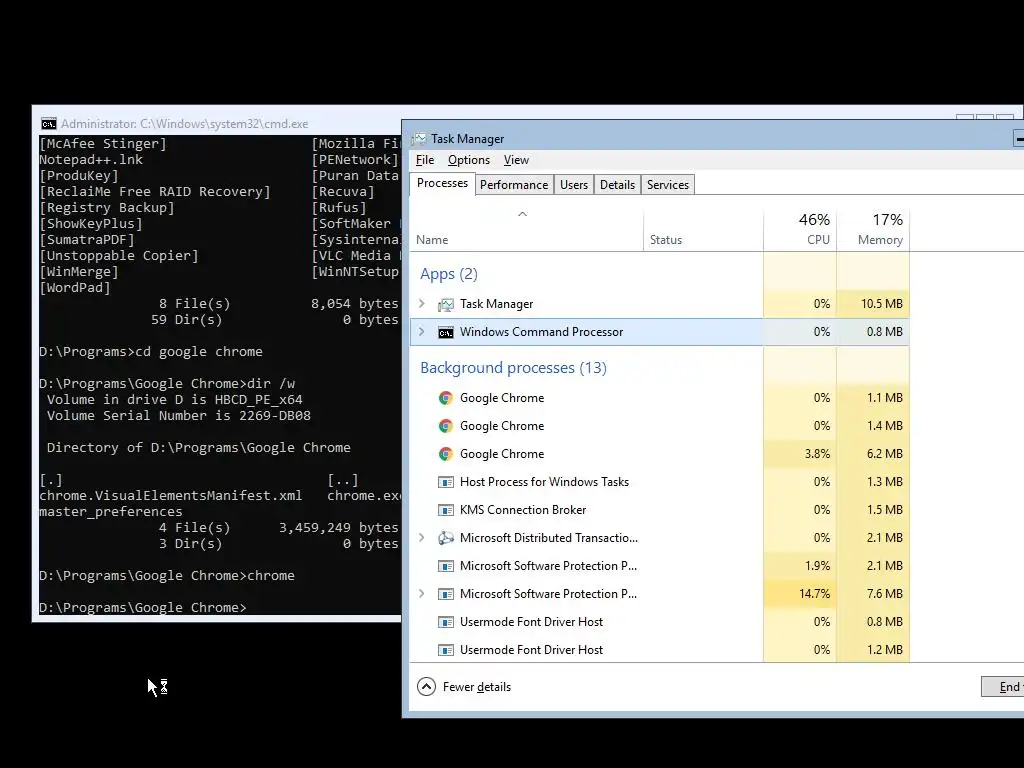Click the Host Process for Windows Tasks icon
Viewport: 1024px width, 768px height.
(445, 482)
